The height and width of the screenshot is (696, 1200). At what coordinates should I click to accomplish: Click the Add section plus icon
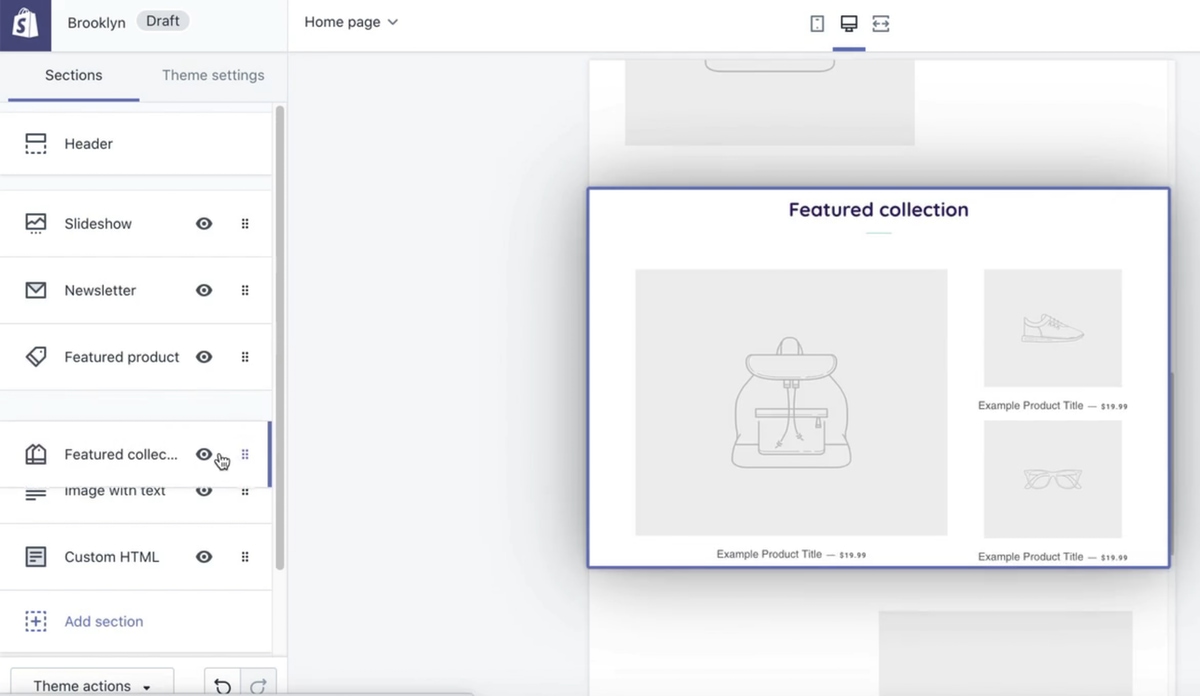pos(36,621)
